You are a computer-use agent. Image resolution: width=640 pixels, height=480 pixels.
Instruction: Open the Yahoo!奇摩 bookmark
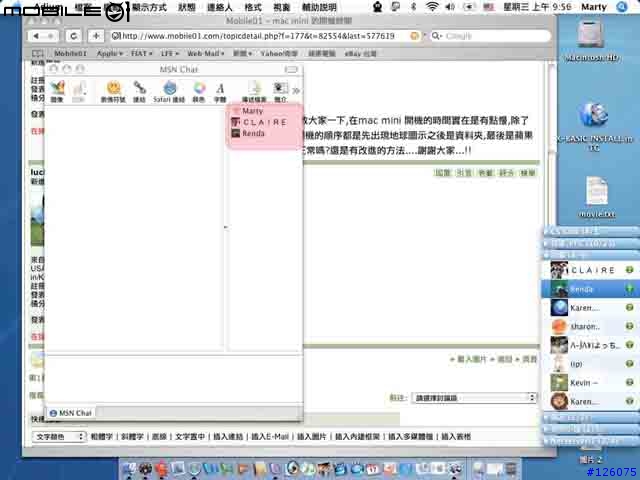tap(279, 53)
